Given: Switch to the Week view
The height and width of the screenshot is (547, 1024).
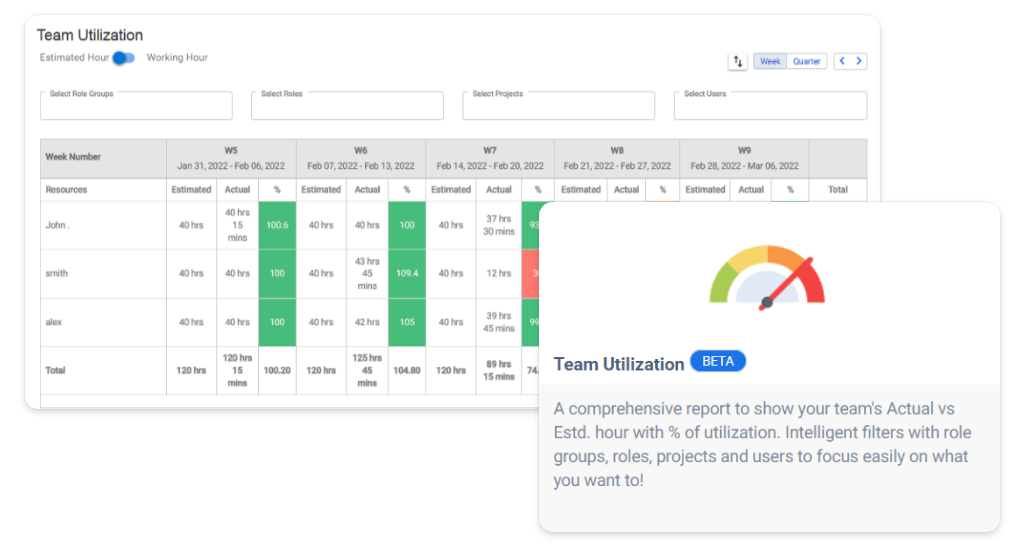Looking at the screenshot, I should pos(770,61).
